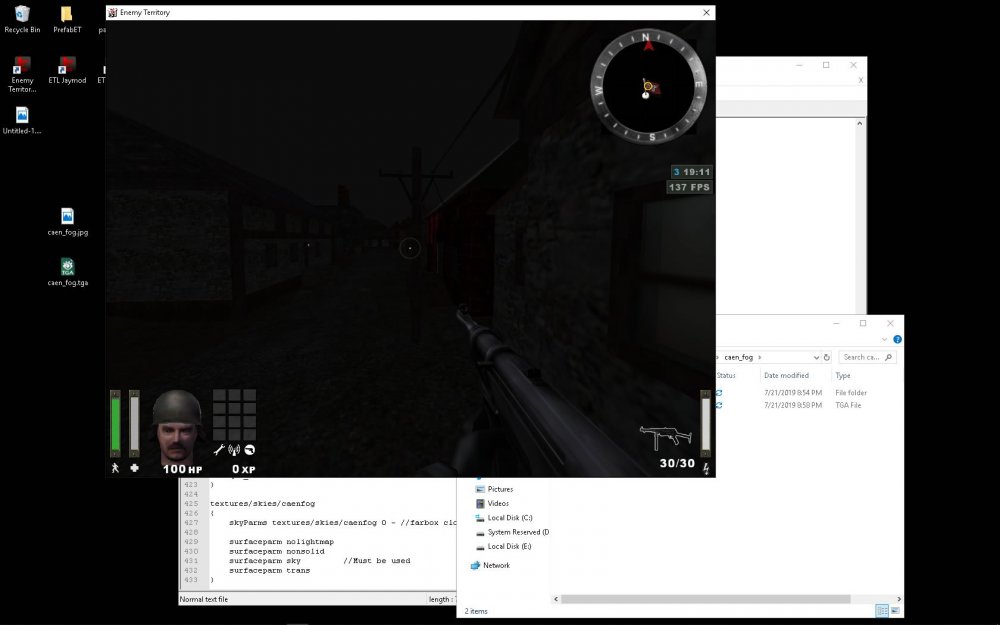Click the right arrow of Explorer horizontal scrollbar
The image size is (1000, 625).
point(899,599)
